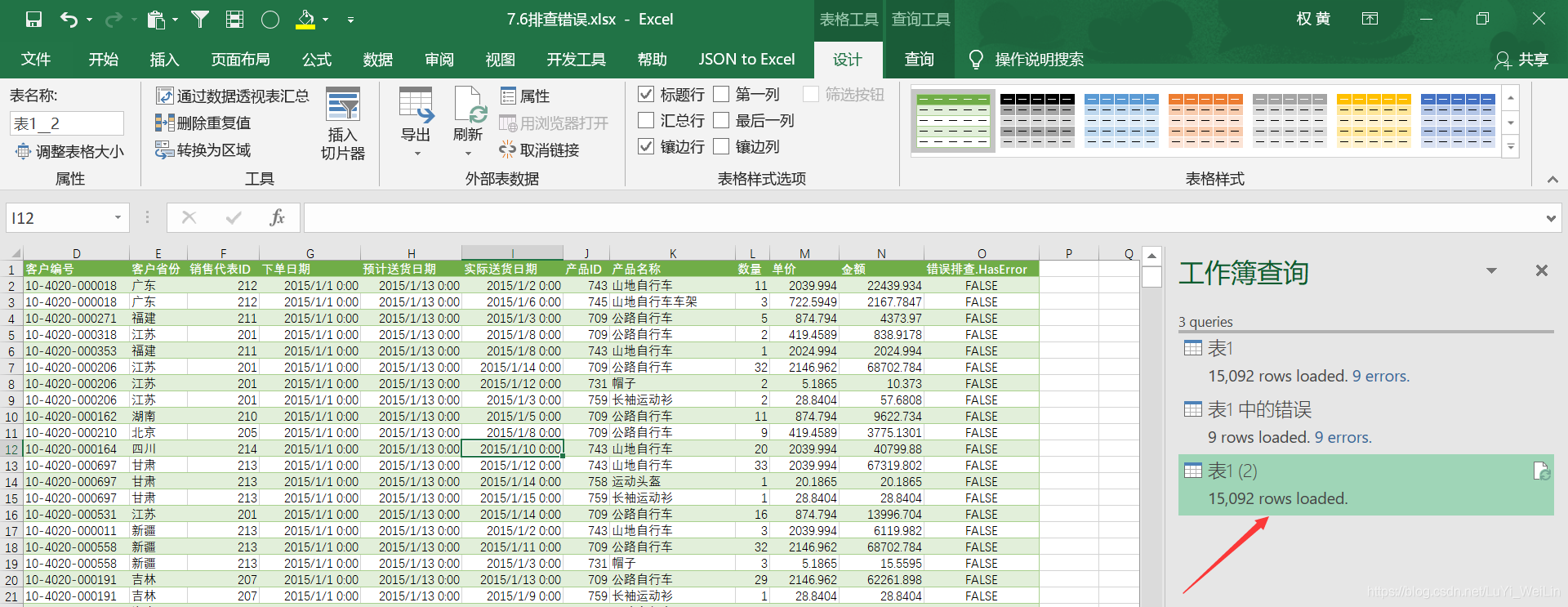1568x607 pixels.
Task: Click Convert to Range (转换为区域)
Action: click(203, 150)
